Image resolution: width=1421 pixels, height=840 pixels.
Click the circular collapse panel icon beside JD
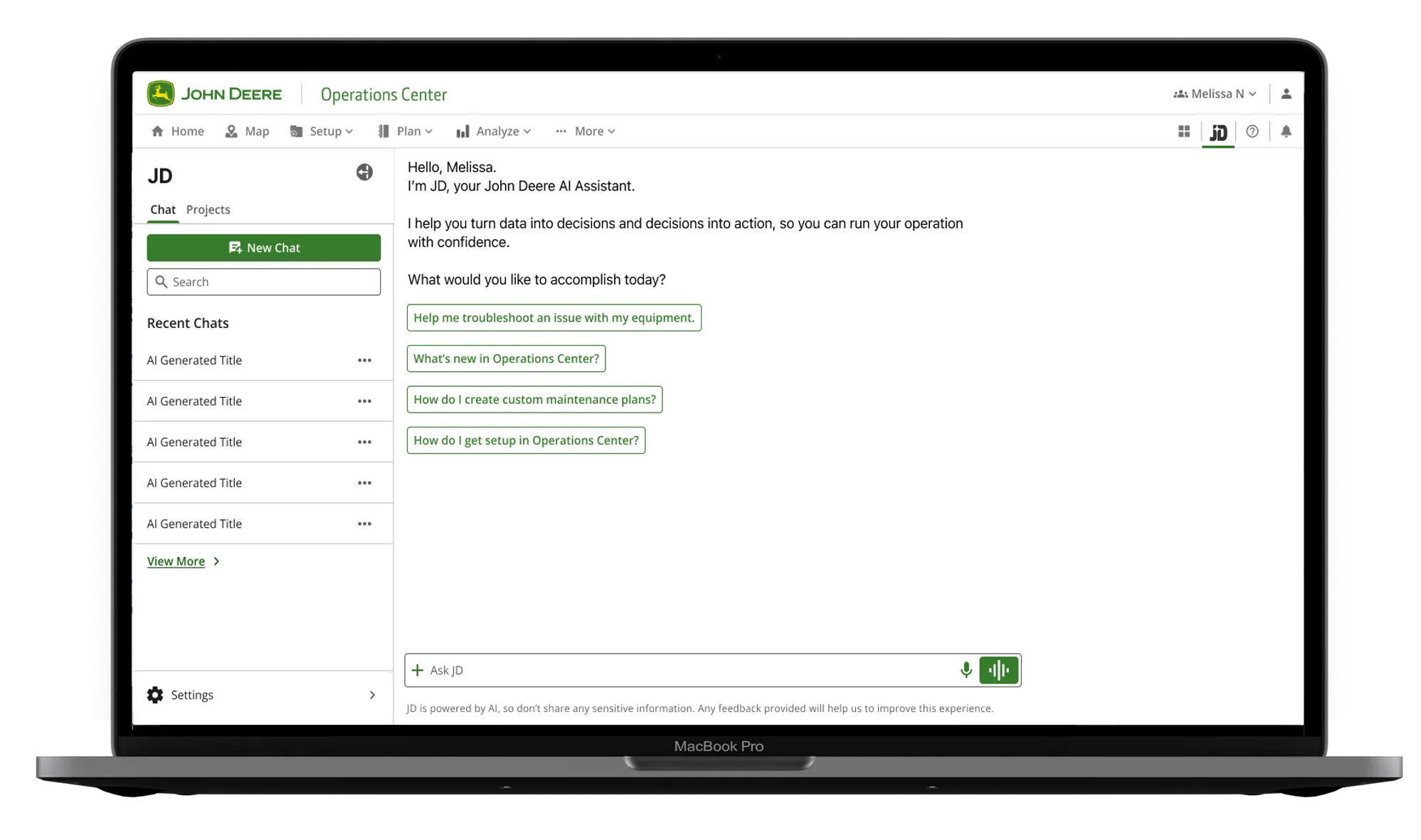point(364,172)
